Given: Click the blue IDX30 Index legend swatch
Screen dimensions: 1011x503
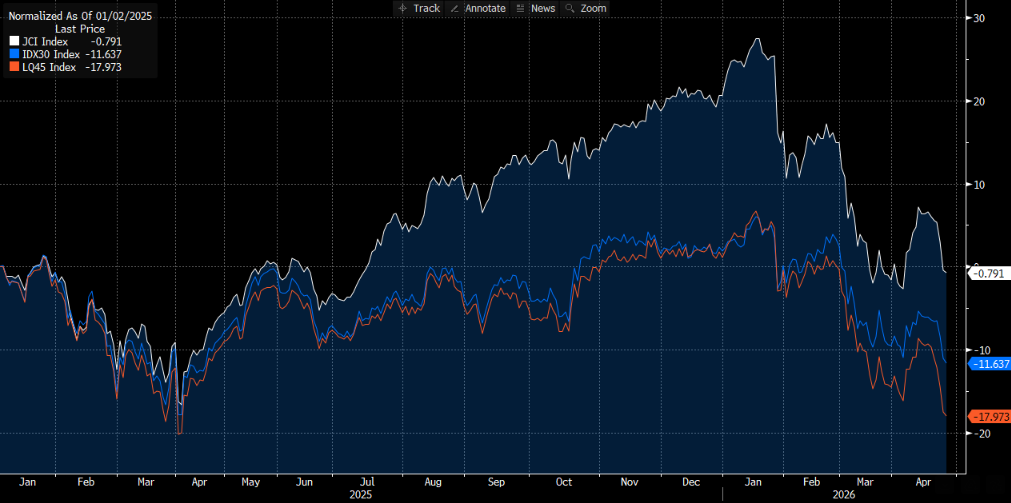Looking at the screenshot, I should [13, 54].
